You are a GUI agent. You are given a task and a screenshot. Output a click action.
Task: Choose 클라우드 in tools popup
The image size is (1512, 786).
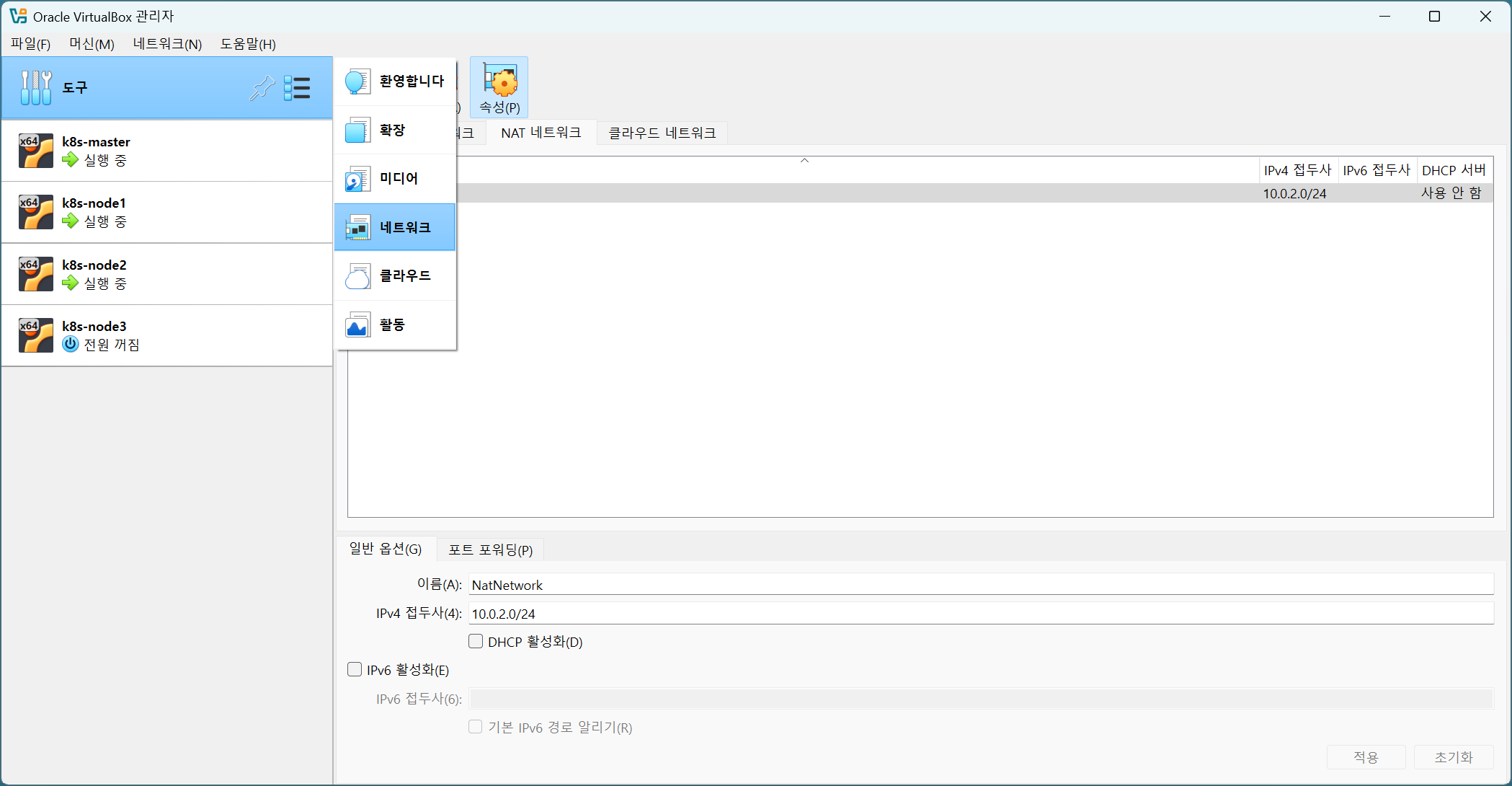(x=396, y=276)
